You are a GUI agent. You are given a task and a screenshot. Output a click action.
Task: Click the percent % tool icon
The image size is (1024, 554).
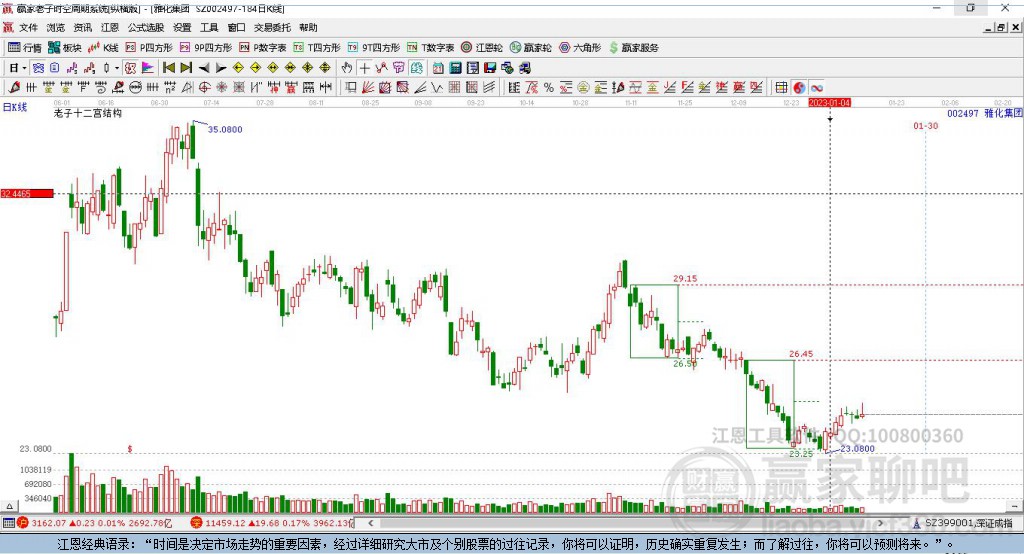point(549,88)
